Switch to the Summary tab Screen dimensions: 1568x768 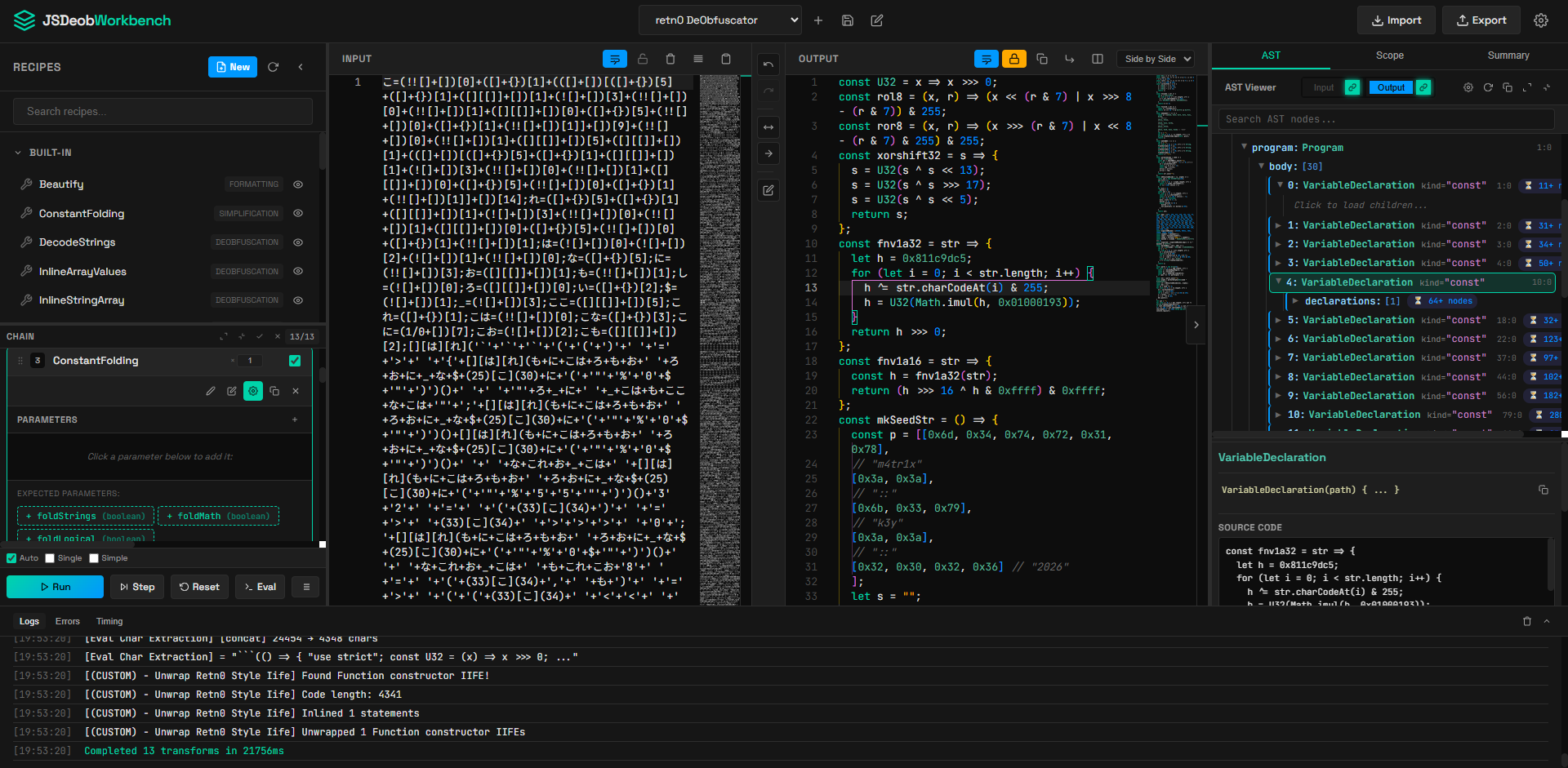[1508, 55]
